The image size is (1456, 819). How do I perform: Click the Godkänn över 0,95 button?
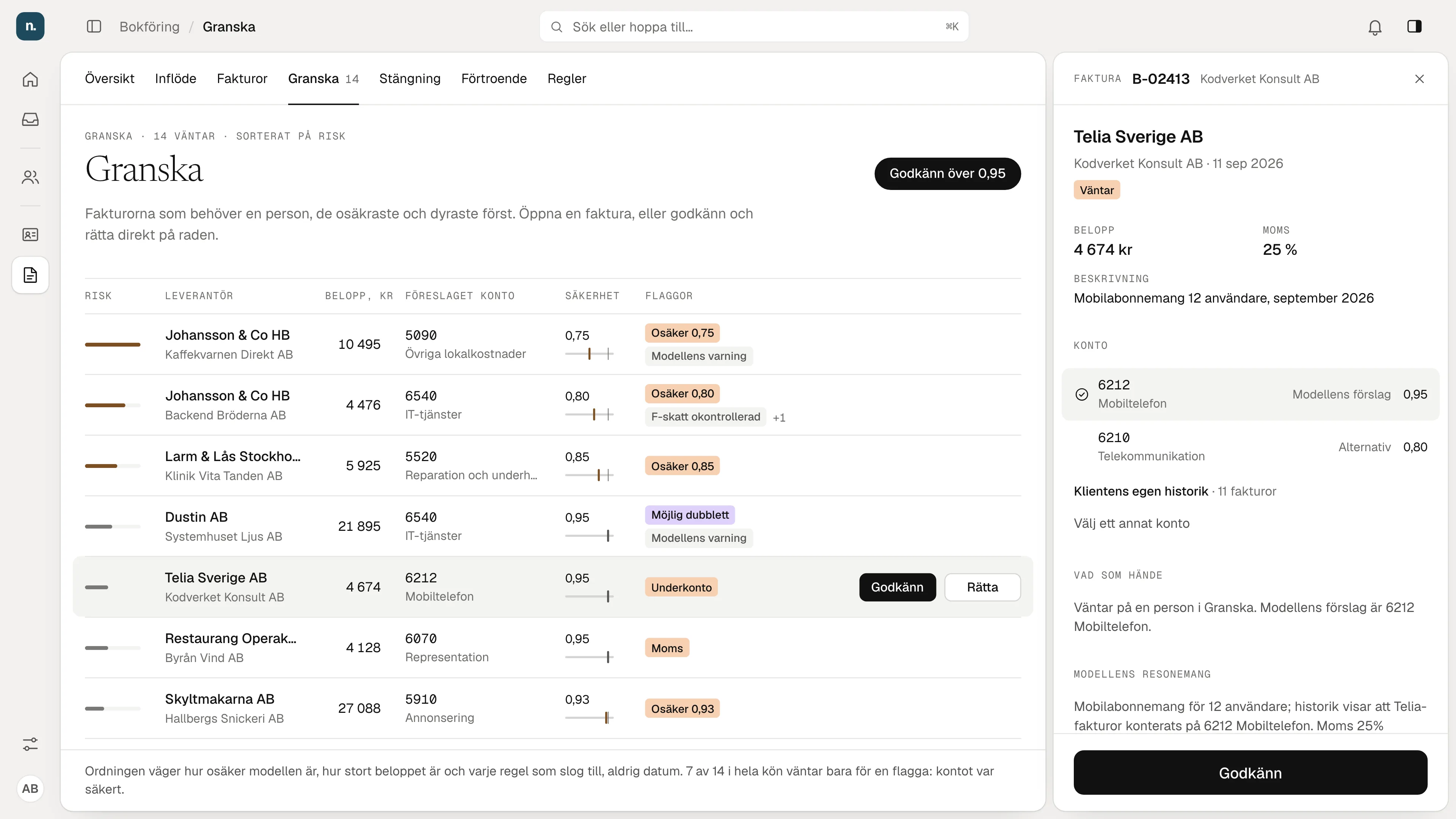[947, 174]
